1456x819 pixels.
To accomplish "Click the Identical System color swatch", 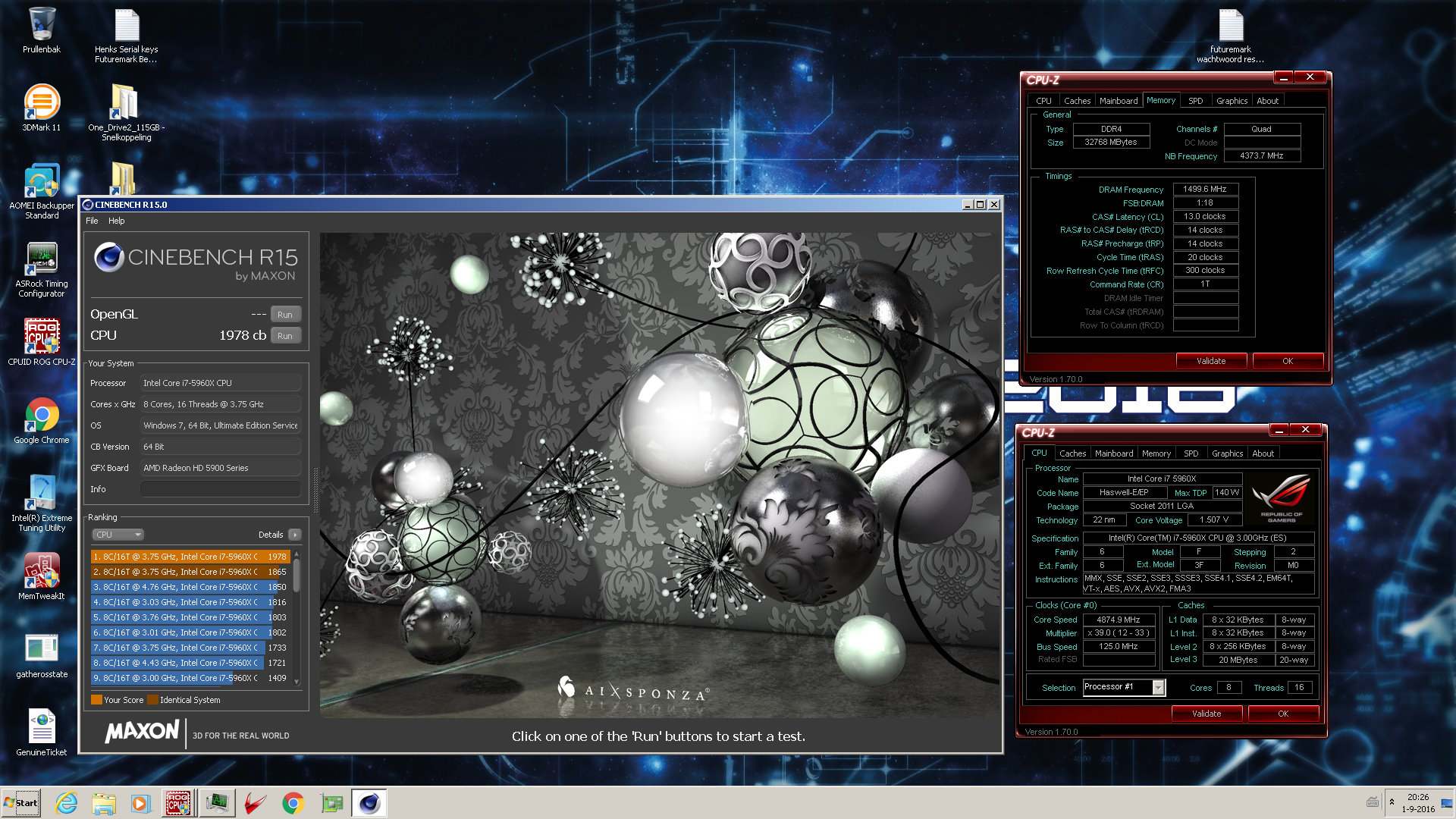I will pyautogui.click(x=152, y=700).
